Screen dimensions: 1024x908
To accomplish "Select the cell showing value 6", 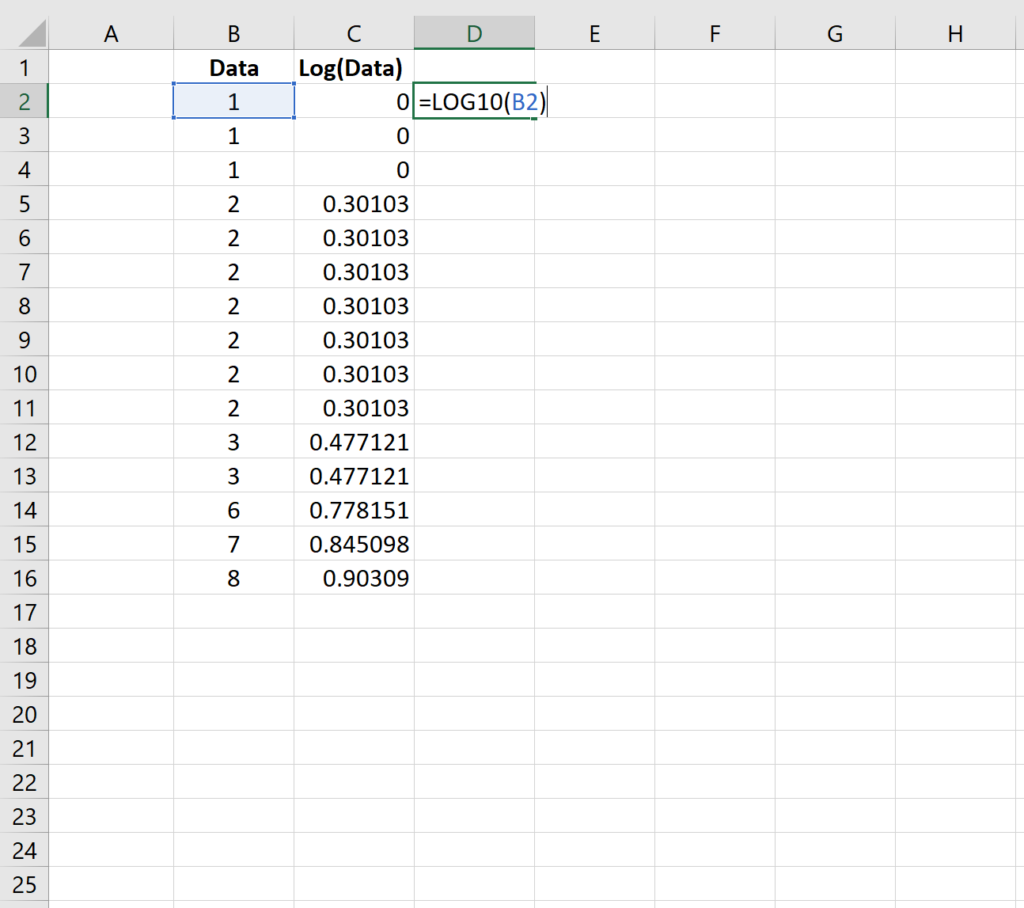I will [x=233, y=510].
